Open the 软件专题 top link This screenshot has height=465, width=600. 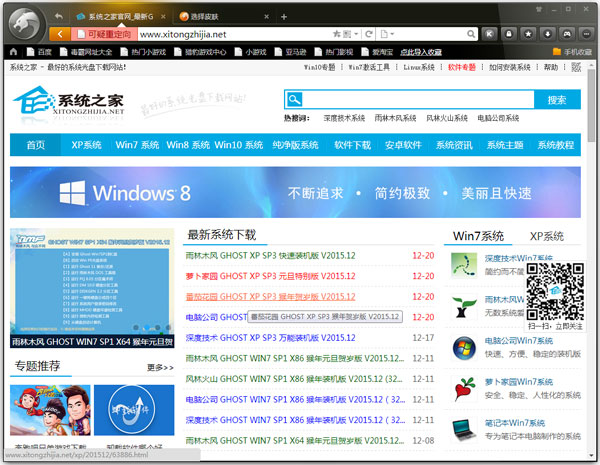tap(461, 67)
